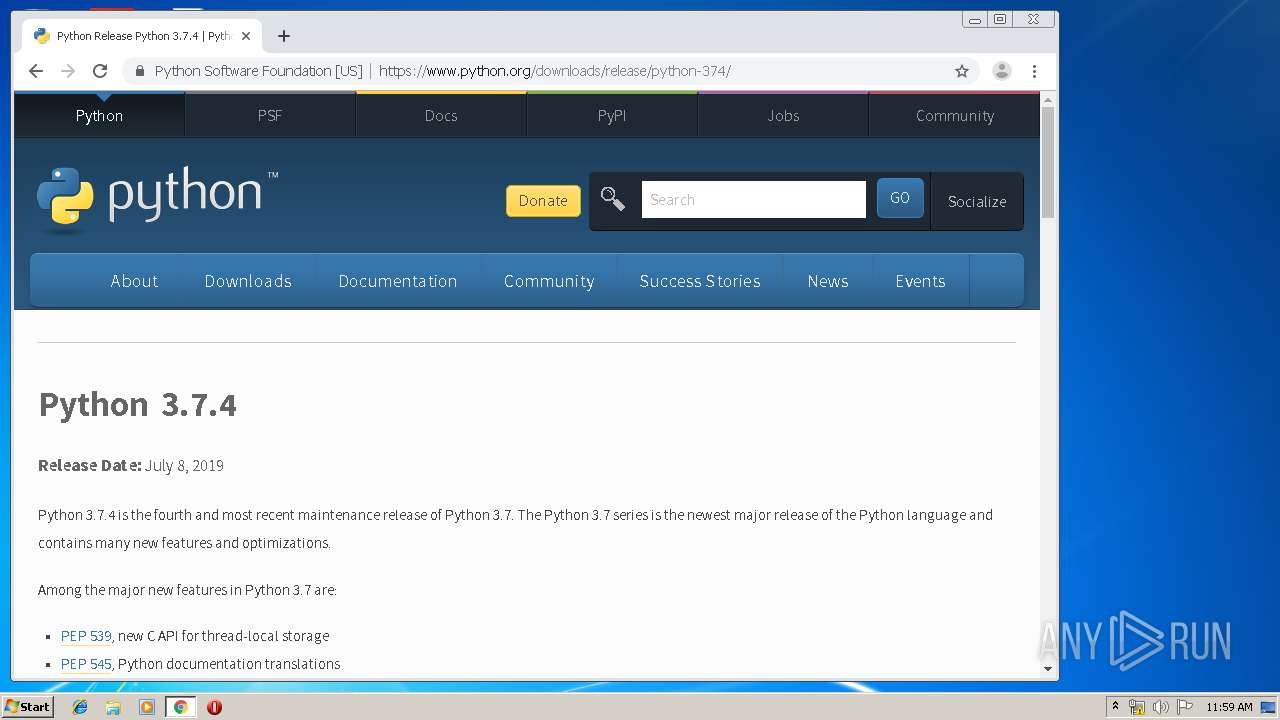Click the red Opera icon in taskbar
Image resolution: width=1280 pixels, height=720 pixels.
tap(214, 707)
